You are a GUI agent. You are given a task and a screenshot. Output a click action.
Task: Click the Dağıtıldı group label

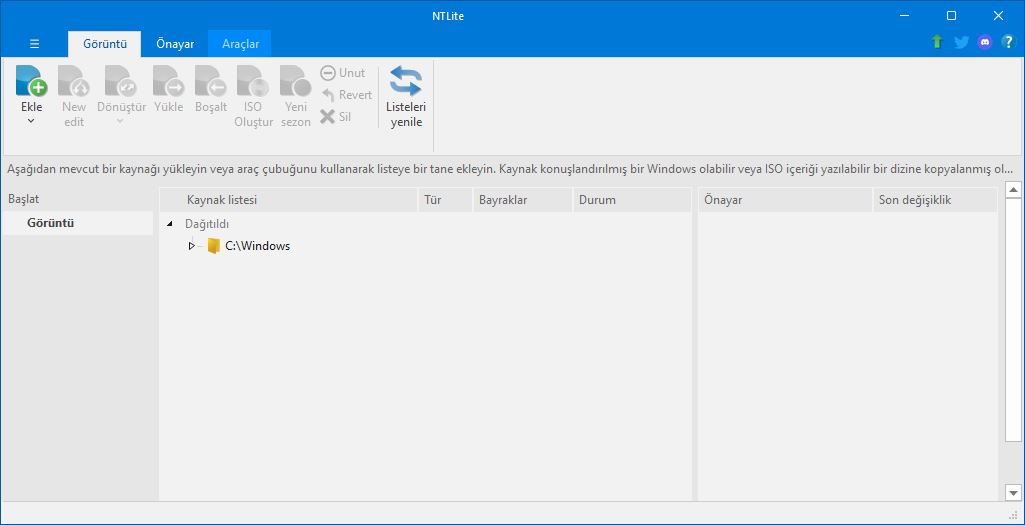(207, 224)
